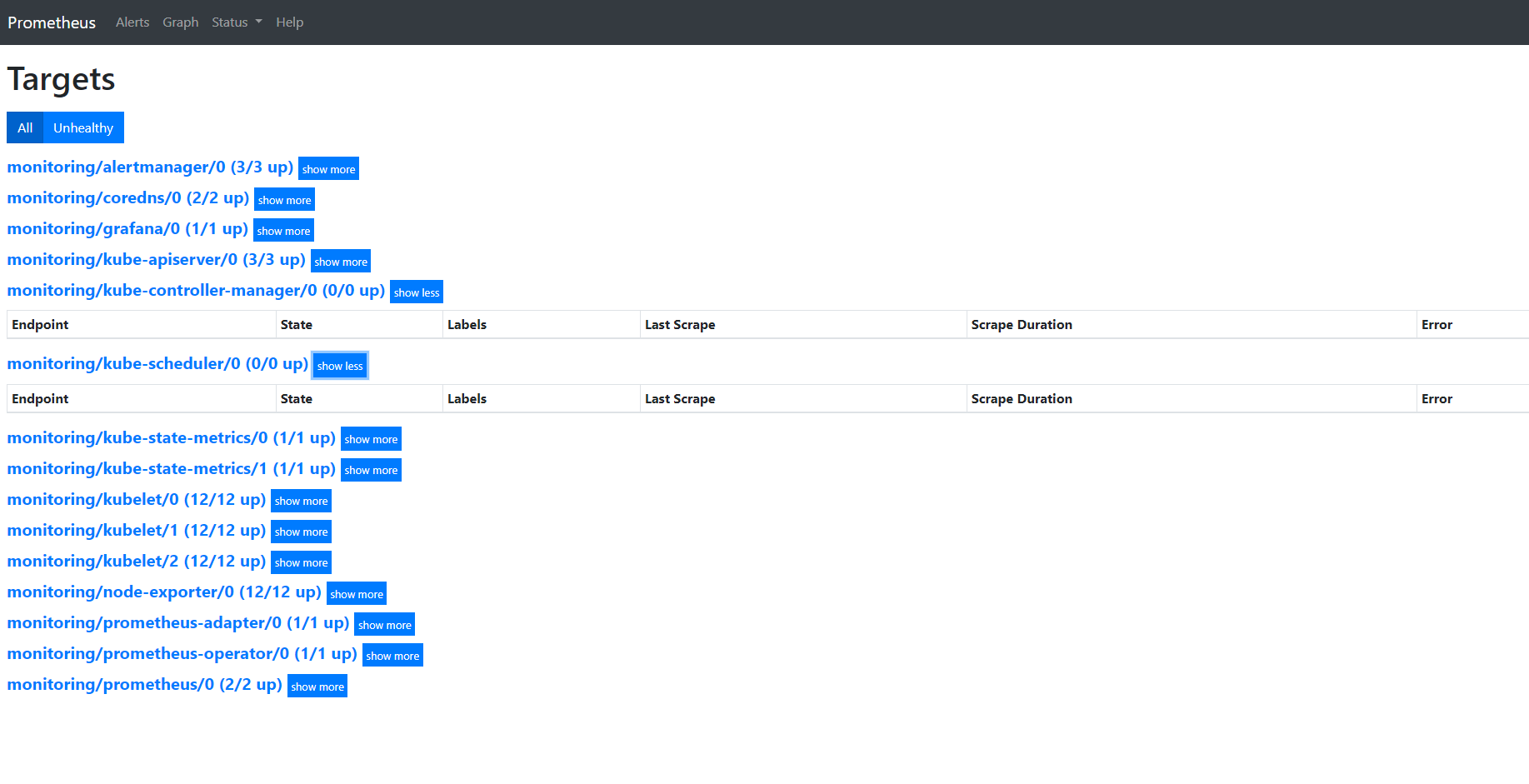1529x784 pixels.
Task: Click the Targets page heading
Action: (61, 80)
